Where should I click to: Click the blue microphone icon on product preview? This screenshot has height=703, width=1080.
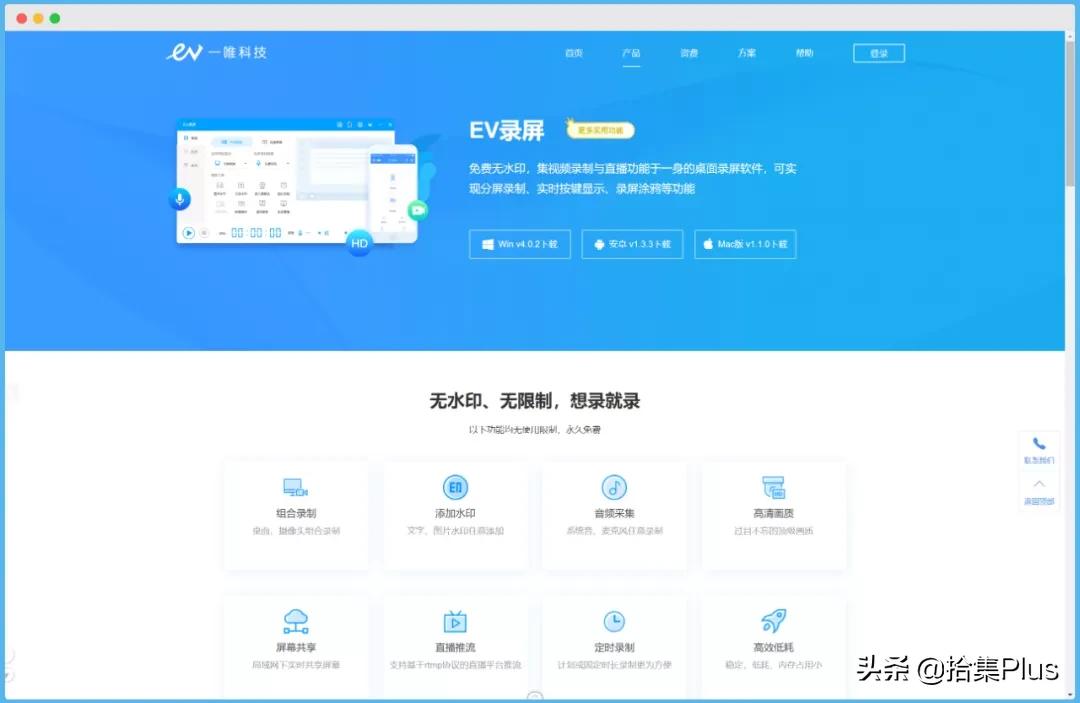[x=178, y=198]
